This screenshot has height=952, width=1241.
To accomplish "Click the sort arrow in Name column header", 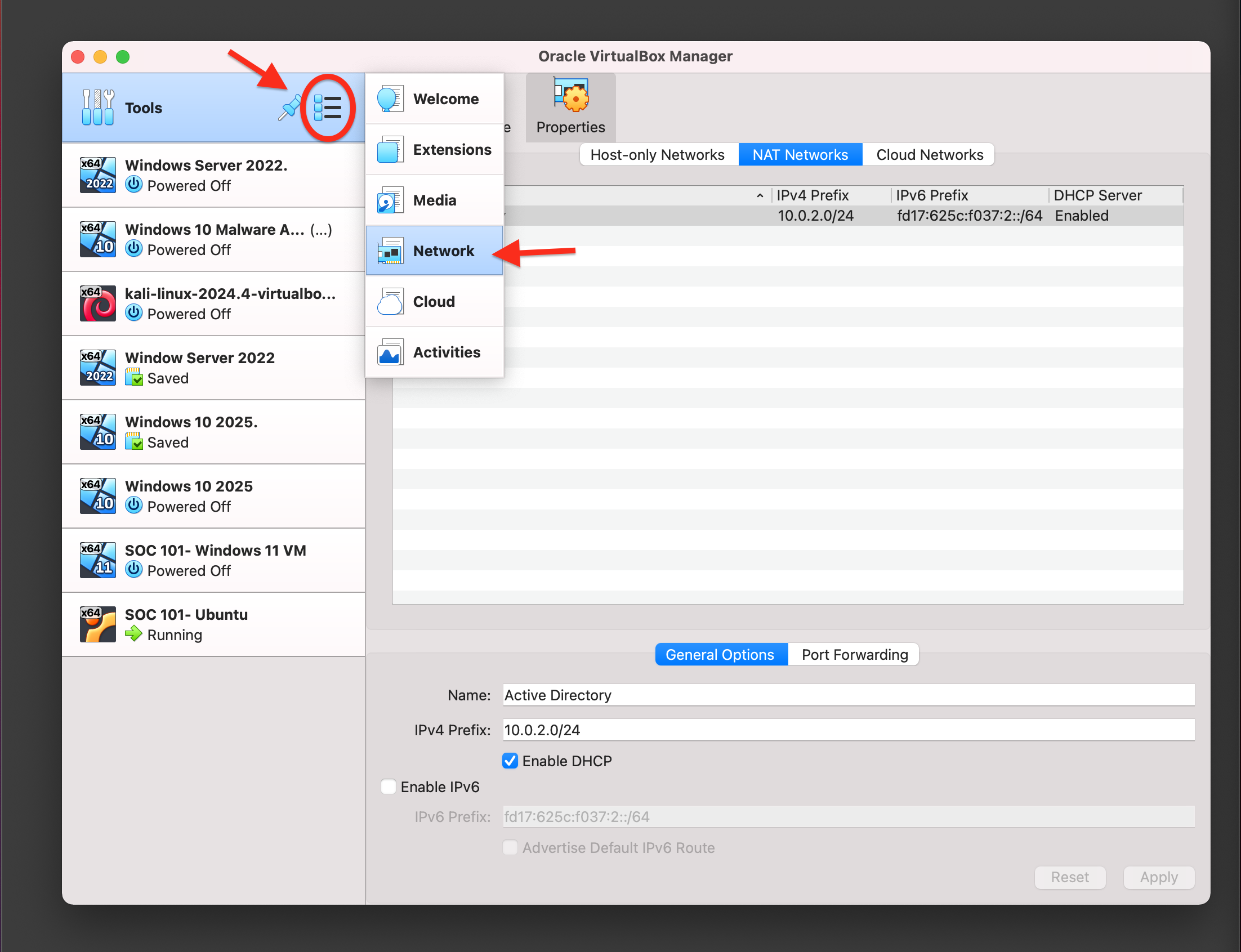I will tap(760, 195).
